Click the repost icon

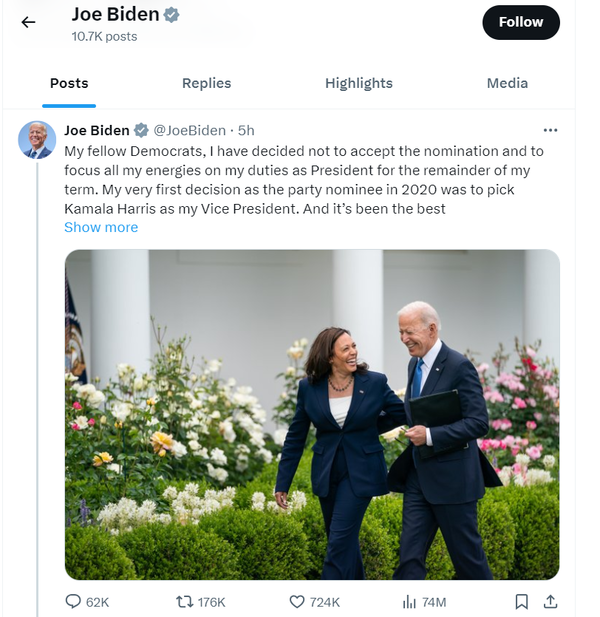[184, 602]
